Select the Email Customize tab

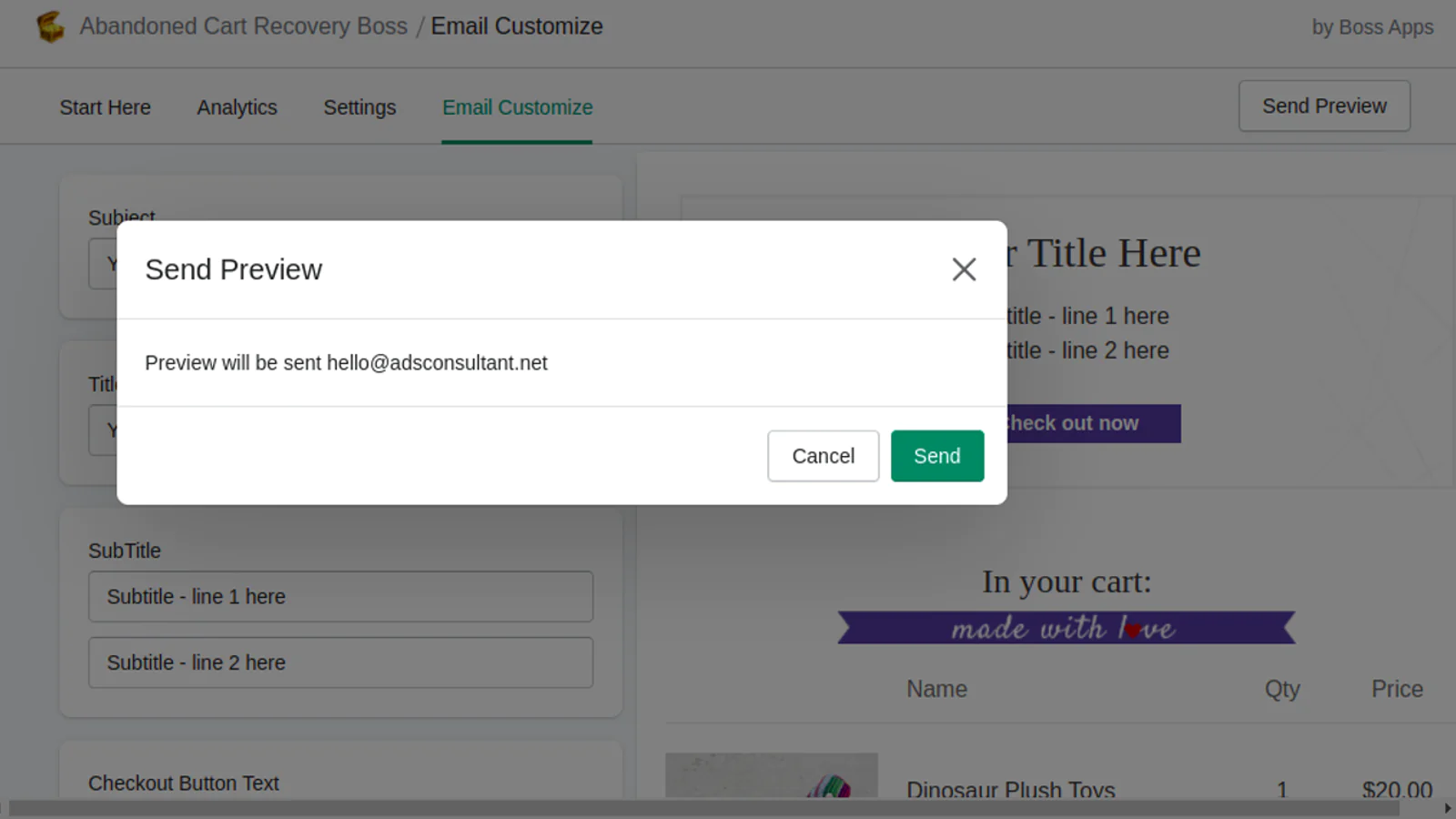coord(517,107)
